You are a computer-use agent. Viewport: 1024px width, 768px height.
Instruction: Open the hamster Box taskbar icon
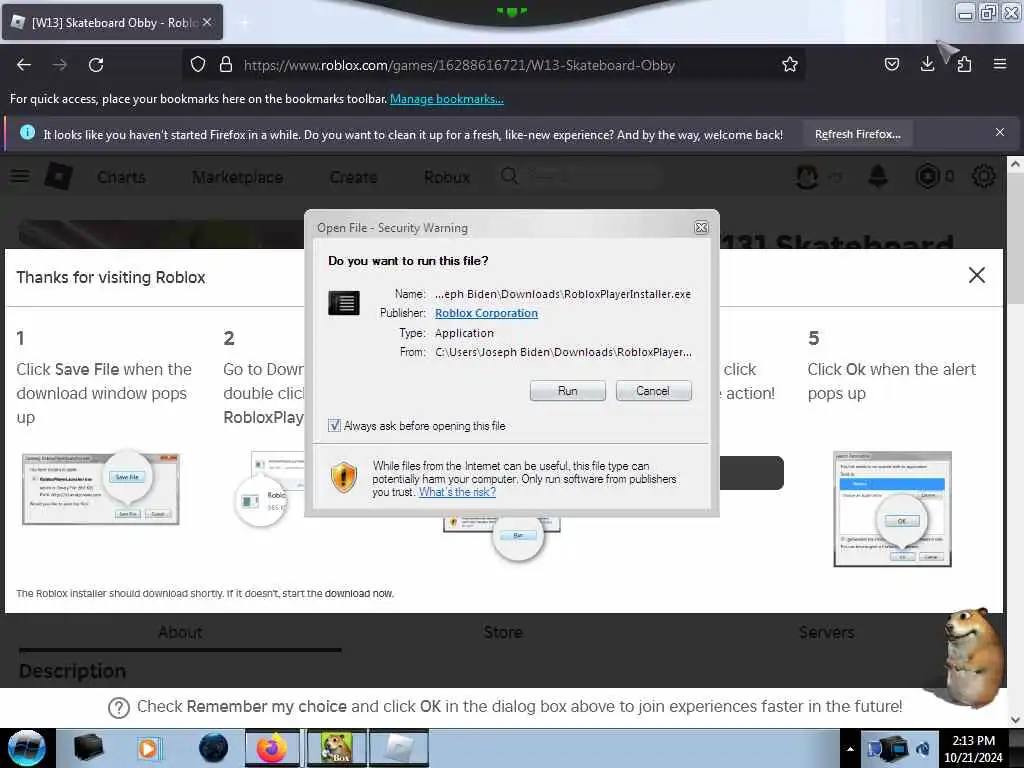point(336,748)
